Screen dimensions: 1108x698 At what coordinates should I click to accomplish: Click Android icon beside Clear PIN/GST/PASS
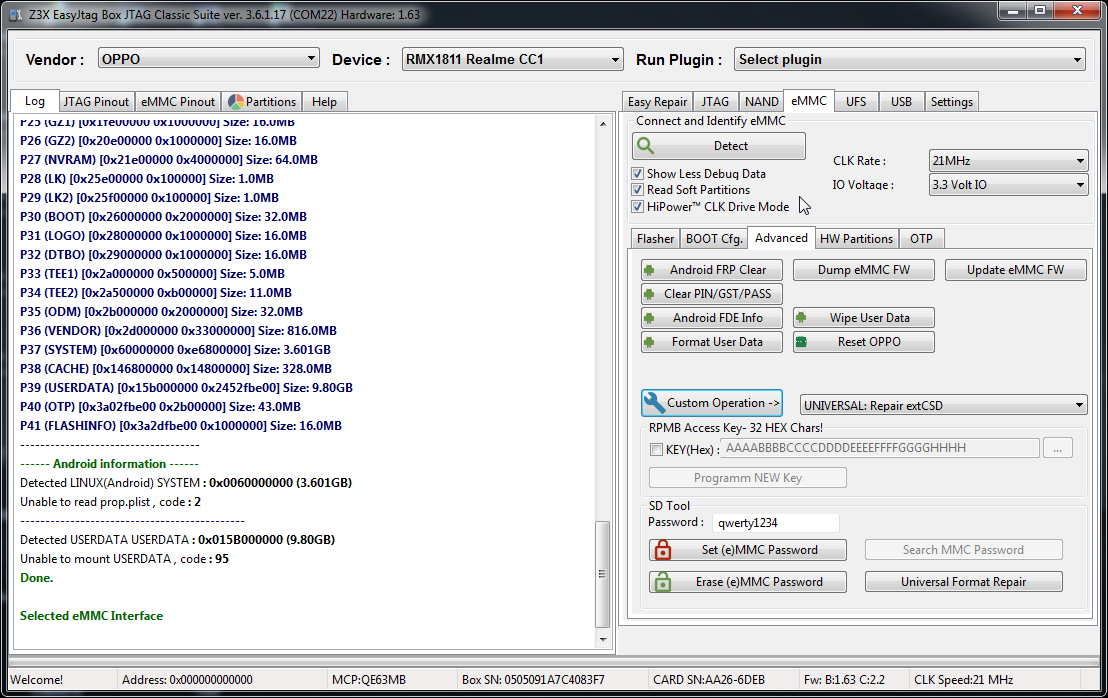pos(649,294)
